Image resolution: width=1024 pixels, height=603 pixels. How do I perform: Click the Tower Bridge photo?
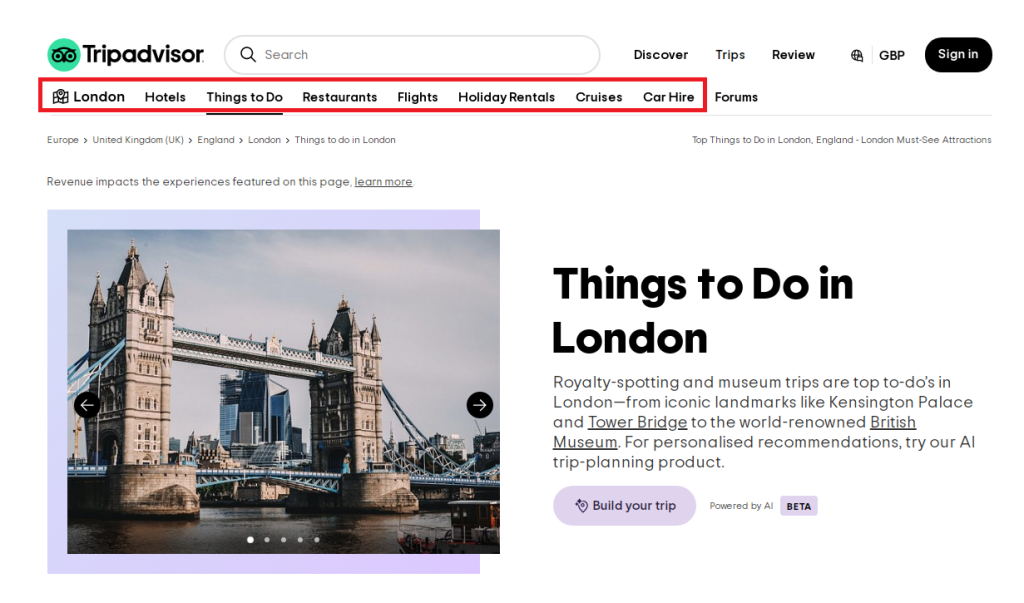tap(283, 392)
